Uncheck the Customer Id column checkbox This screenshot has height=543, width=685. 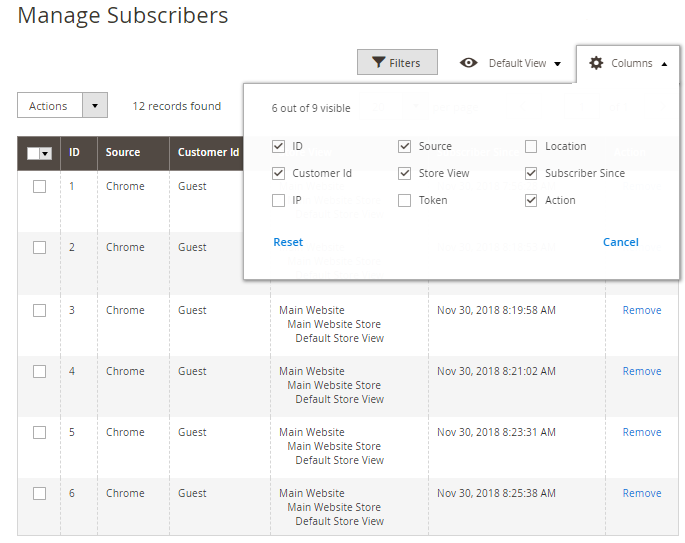[x=279, y=174]
